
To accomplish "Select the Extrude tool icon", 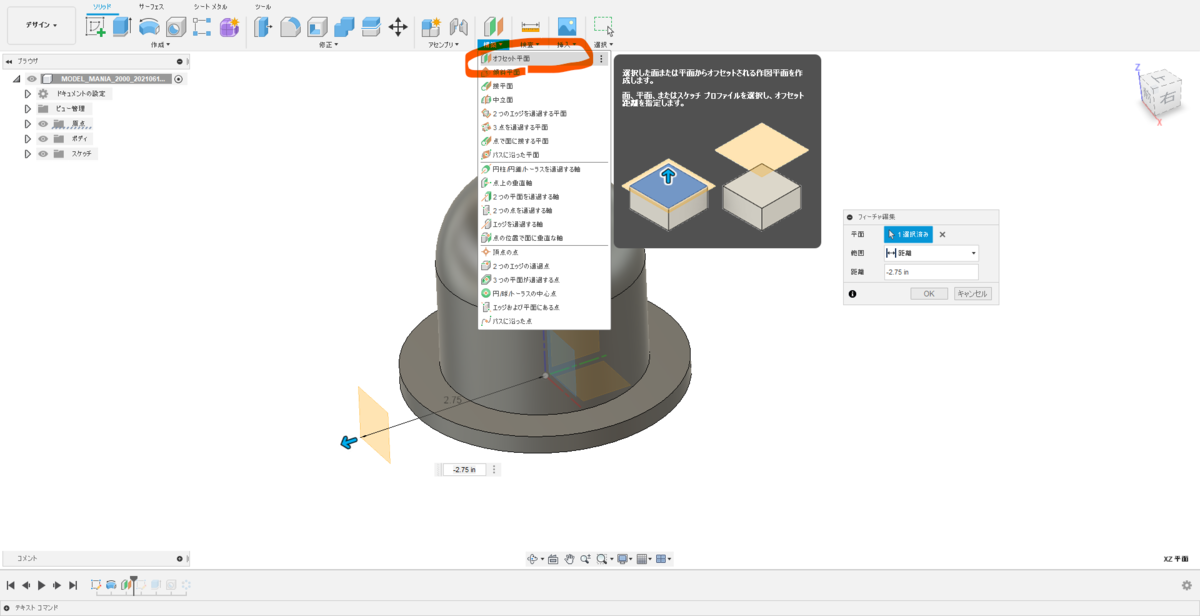I will 122,27.
